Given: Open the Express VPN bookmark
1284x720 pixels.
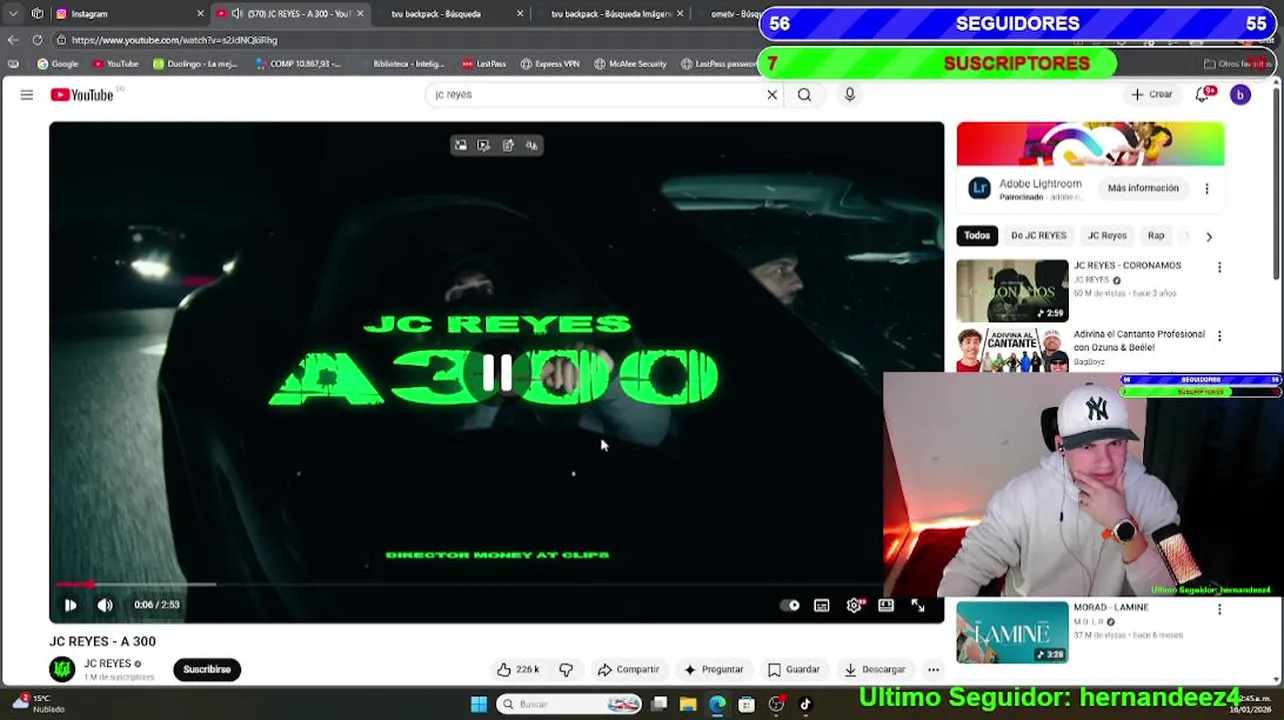Looking at the screenshot, I should click(550, 64).
